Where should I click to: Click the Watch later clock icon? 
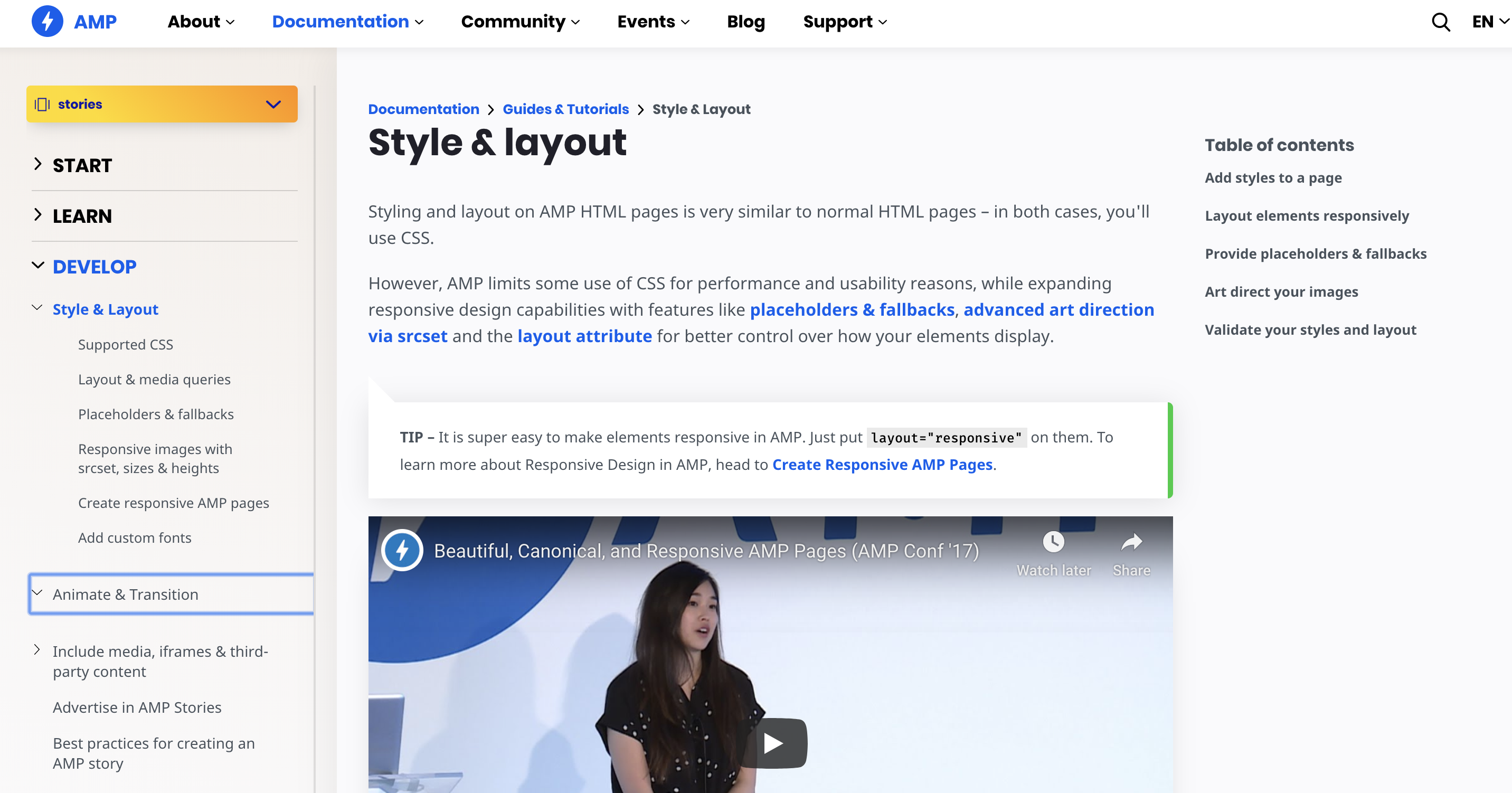point(1054,542)
